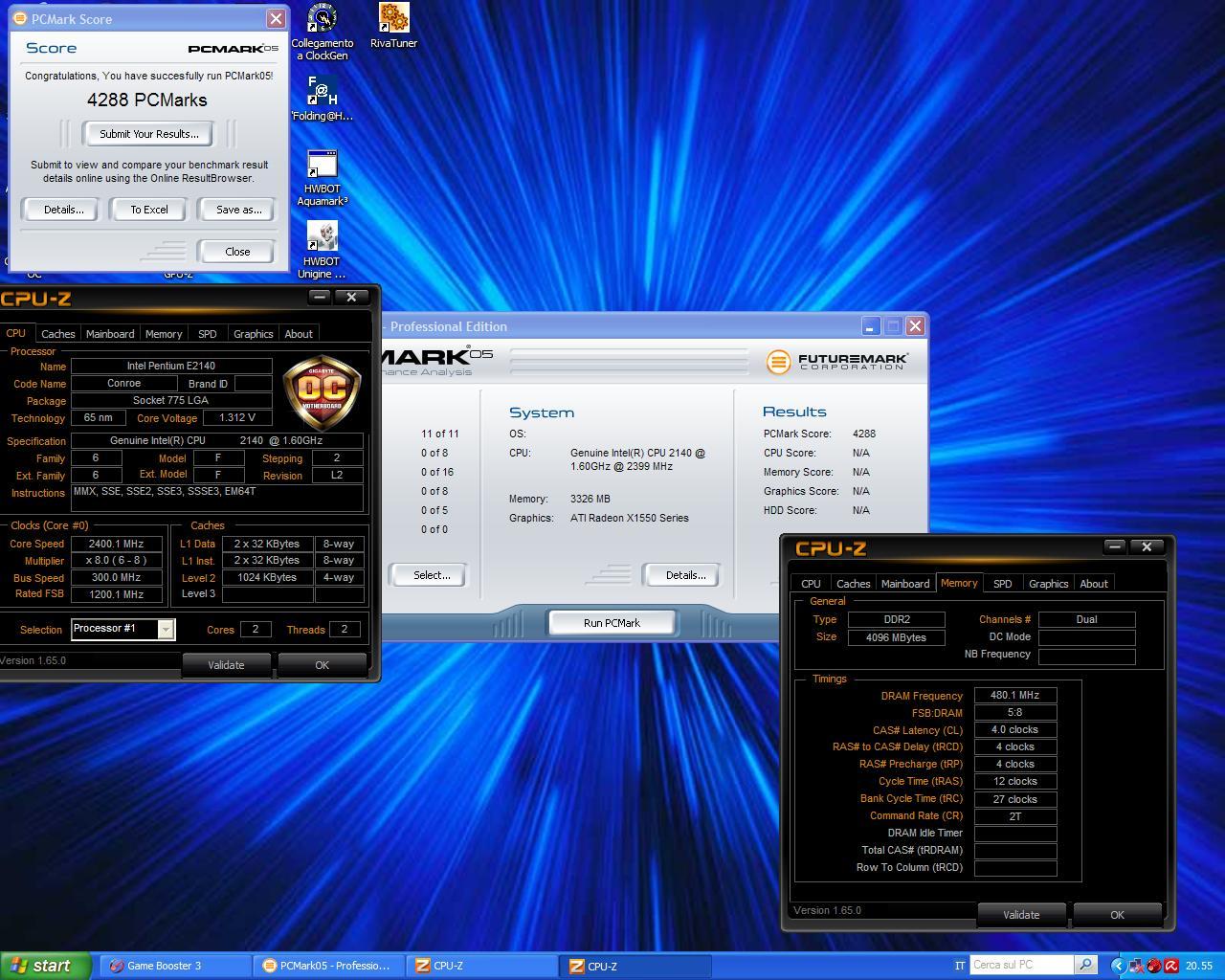
Task: Open CPU tab in left CPU-Z window
Action: (x=16, y=333)
